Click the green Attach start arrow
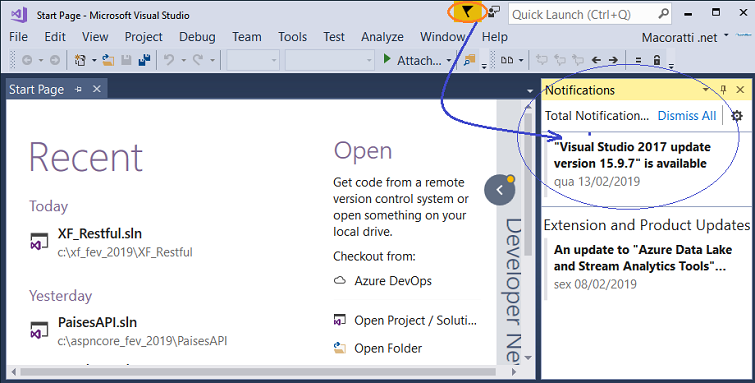 [x=387, y=59]
